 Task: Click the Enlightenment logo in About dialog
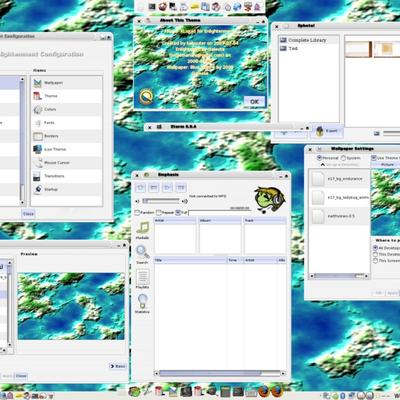(x=146, y=96)
